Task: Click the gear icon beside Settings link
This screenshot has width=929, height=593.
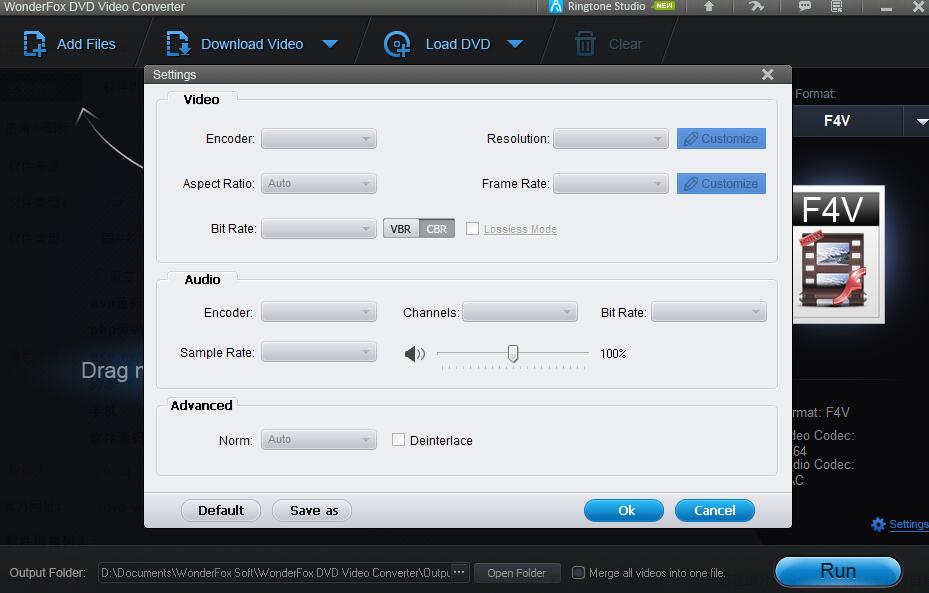Action: point(878,524)
